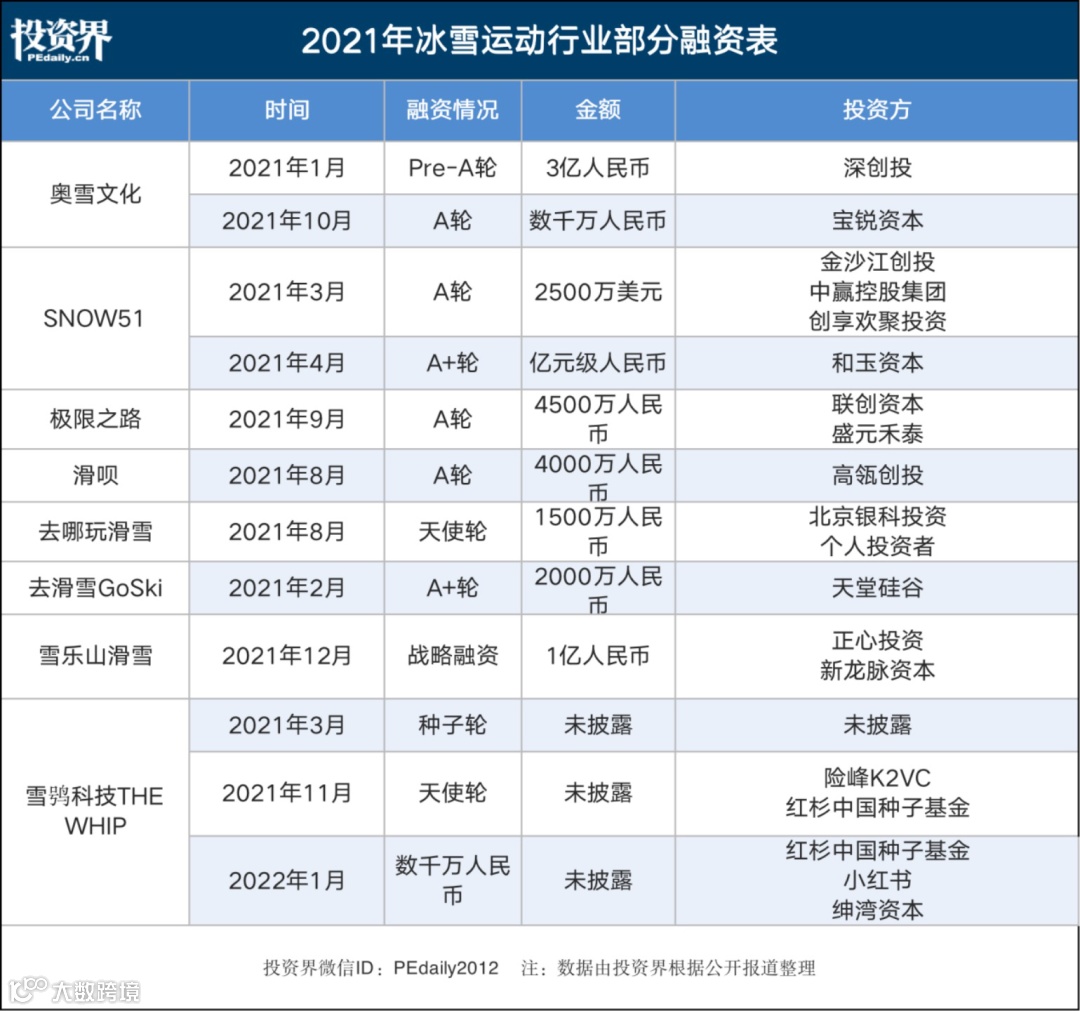The image size is (1080, 1011).
Task: Click the amount 4000万人民币
Action: 598,478
